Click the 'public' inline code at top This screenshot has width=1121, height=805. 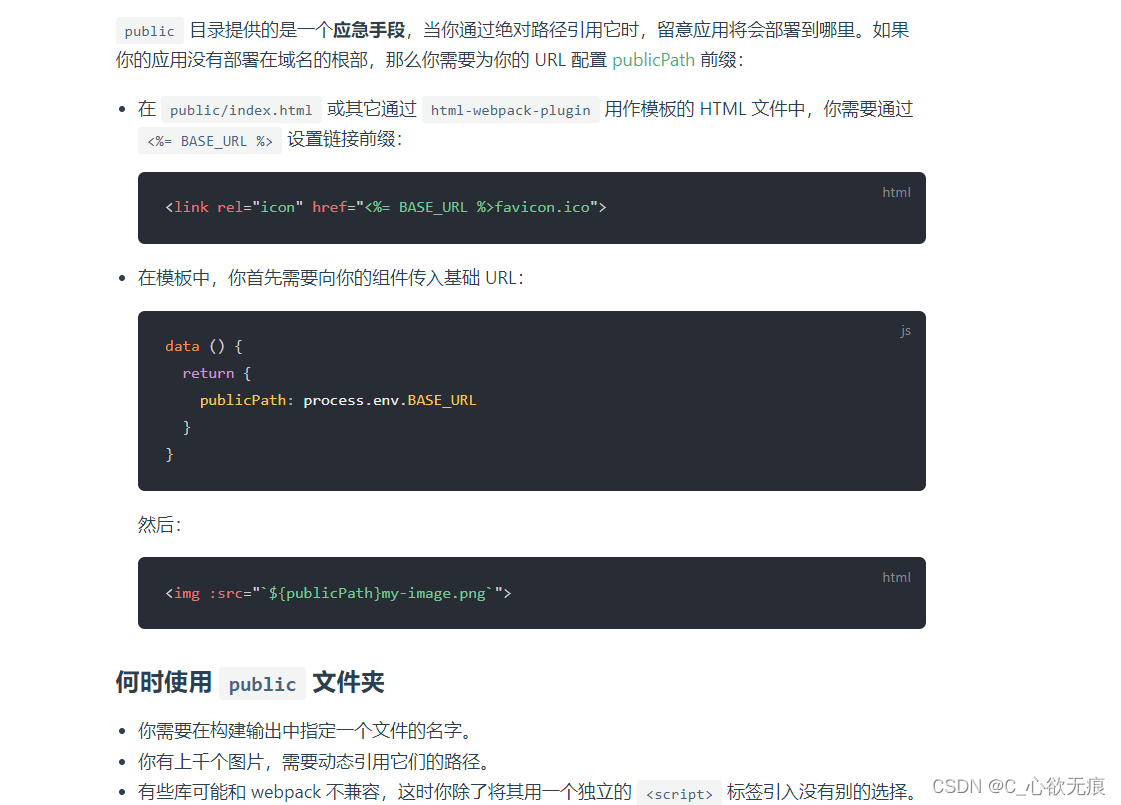[x=149, y=31]
